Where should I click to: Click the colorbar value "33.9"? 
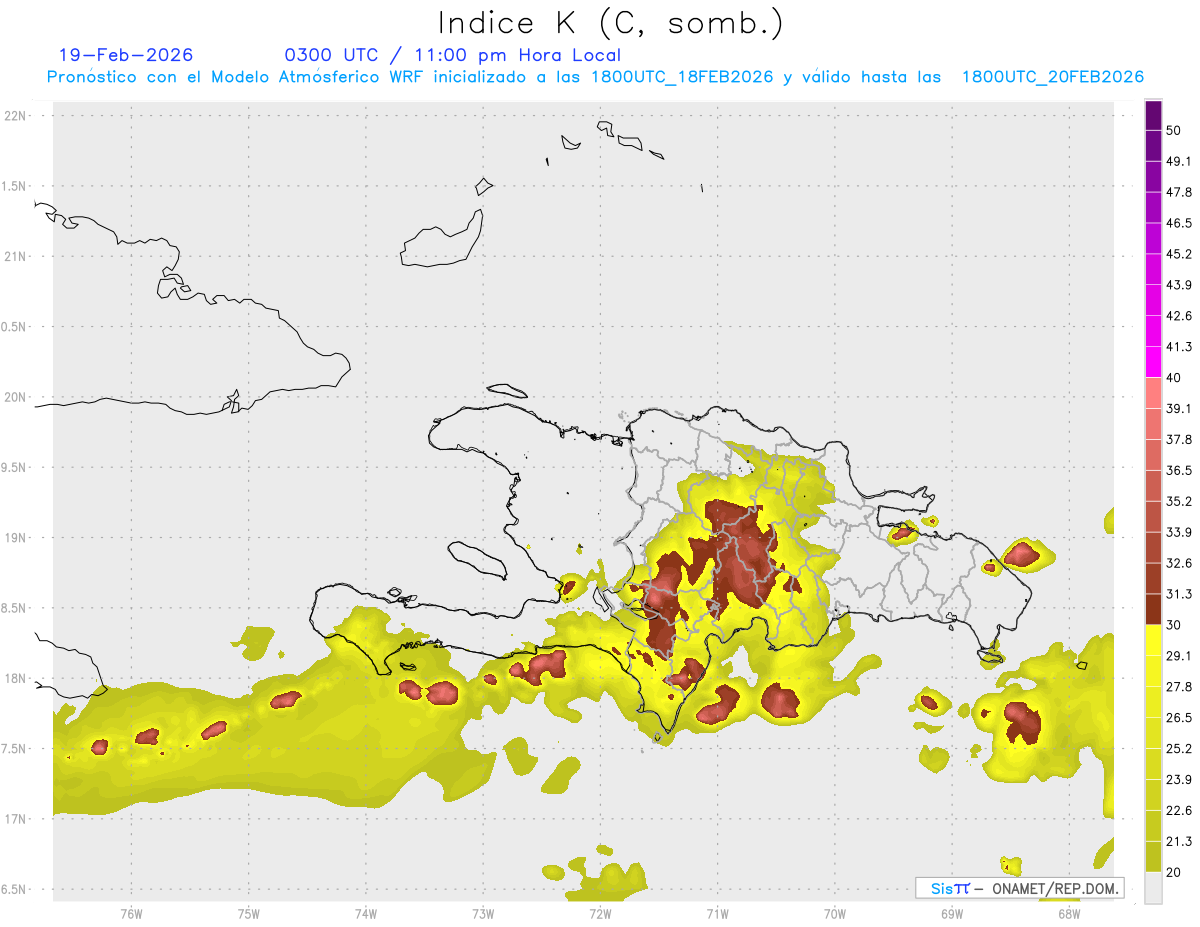[1179, 532]
